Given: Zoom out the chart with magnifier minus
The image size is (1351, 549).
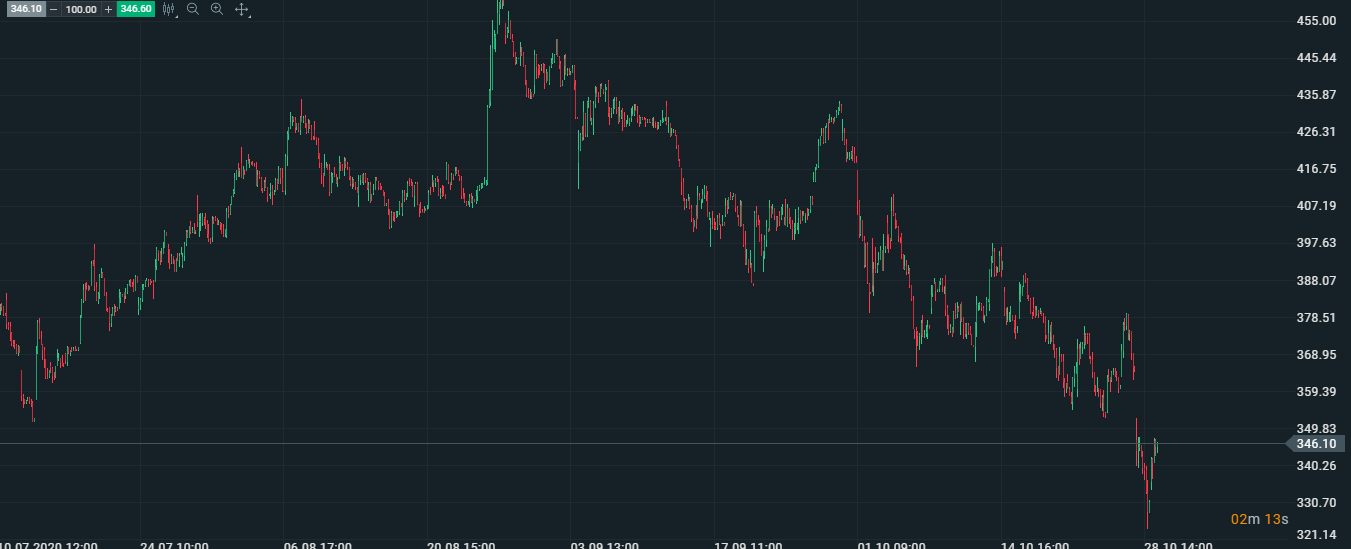Looking at the screenshot, I should coord(193,9).
